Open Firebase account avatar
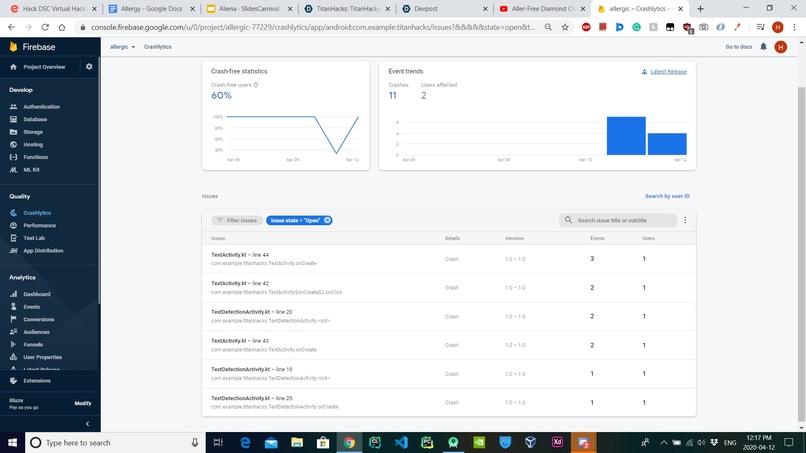 pos(780,47)
